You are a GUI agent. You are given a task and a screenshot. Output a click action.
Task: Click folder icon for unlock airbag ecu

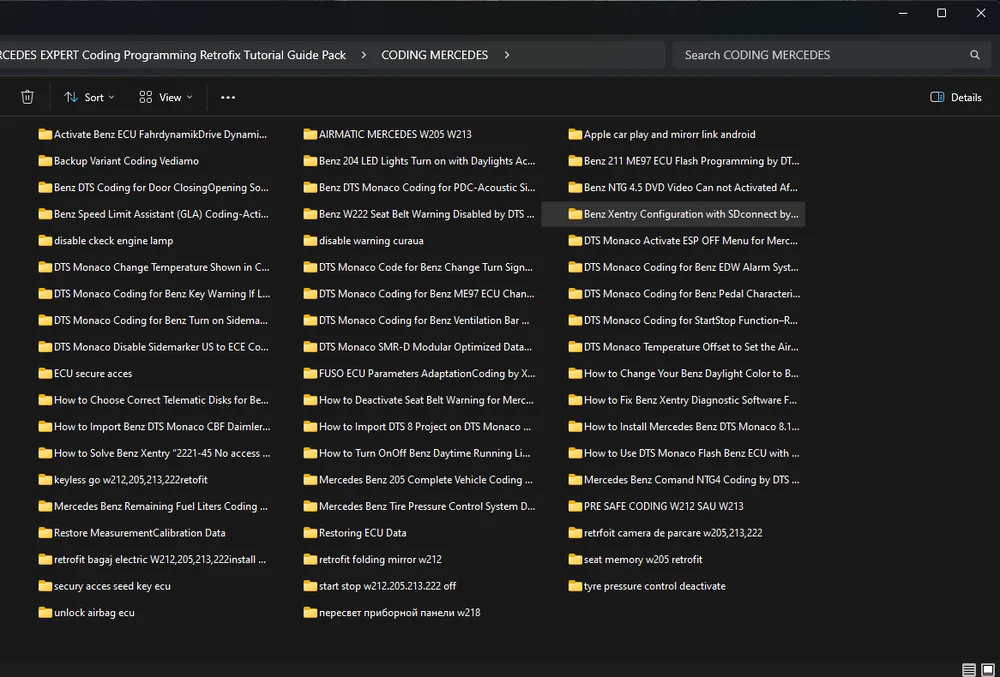point(45,612)
